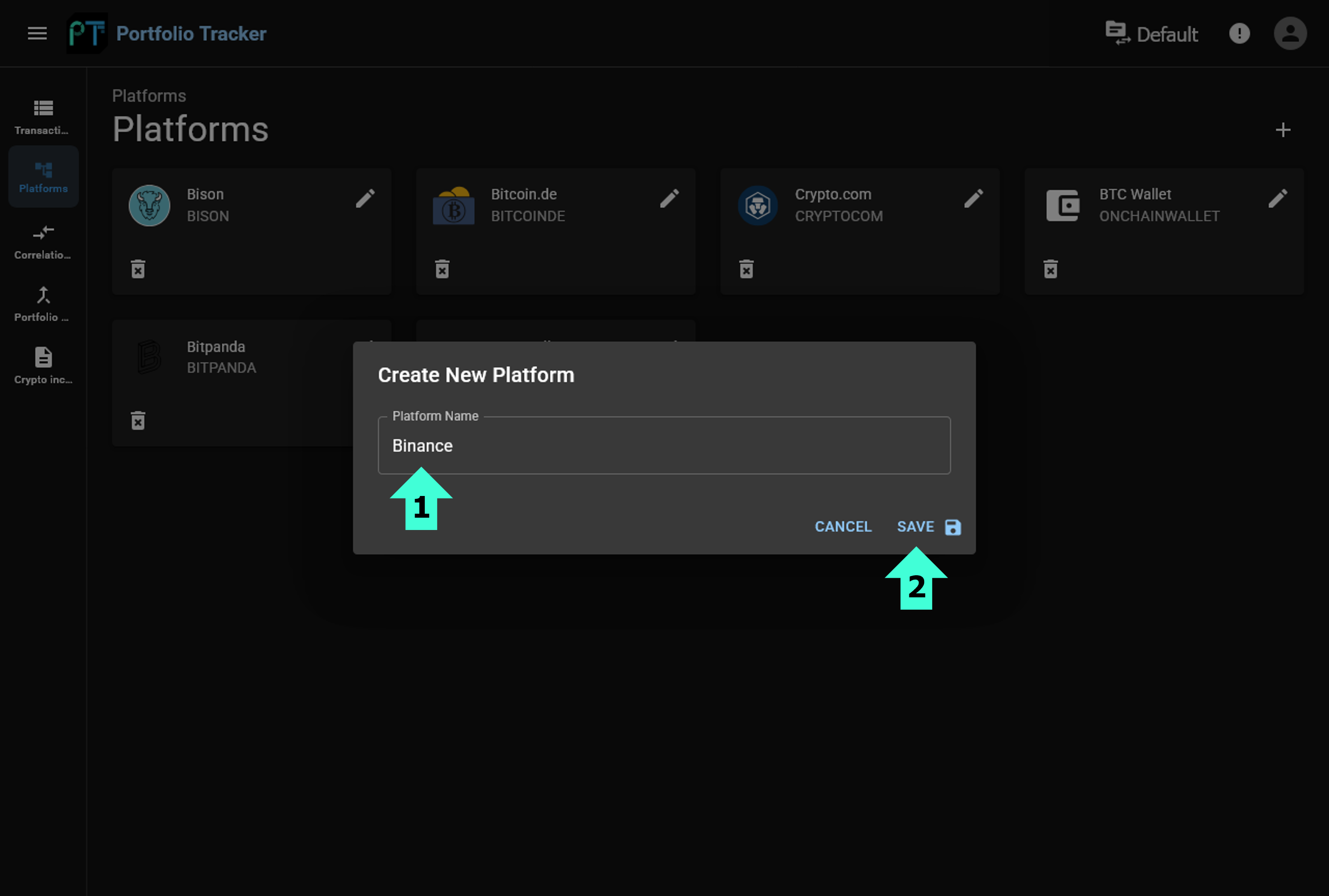
Task: Click the Platforms breadcrumb text
Action: [149, 96]
